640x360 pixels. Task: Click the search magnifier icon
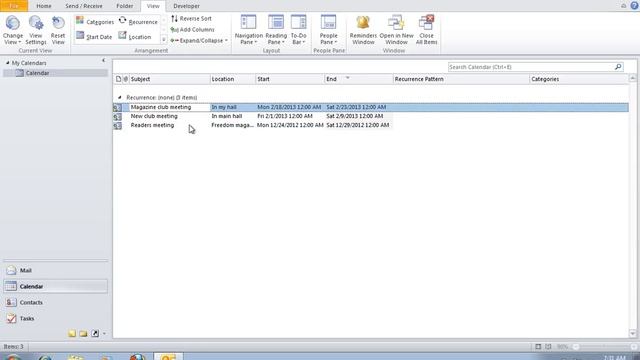(618, 67)
